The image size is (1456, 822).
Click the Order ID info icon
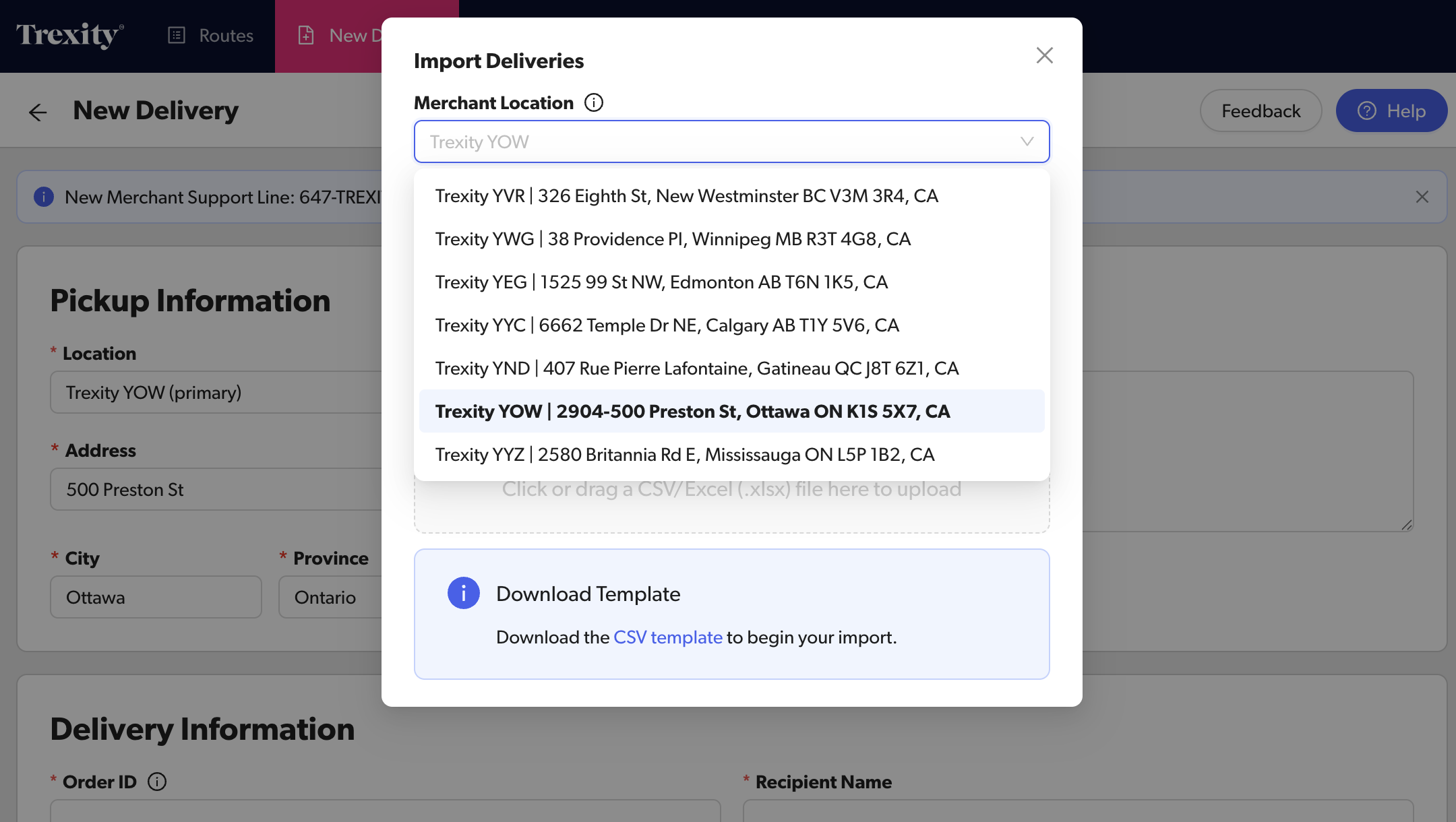coord(157,782)
